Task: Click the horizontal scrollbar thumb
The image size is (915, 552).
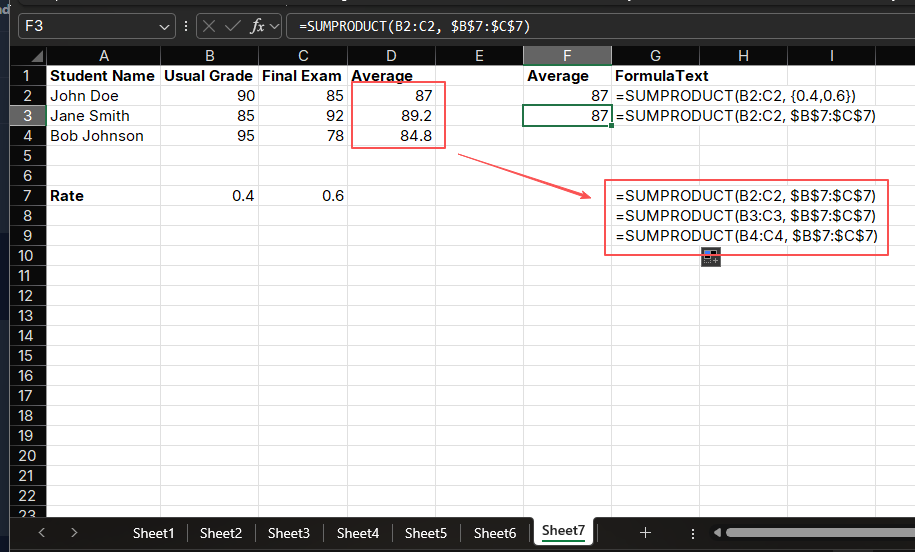Action: coord(820,532)
